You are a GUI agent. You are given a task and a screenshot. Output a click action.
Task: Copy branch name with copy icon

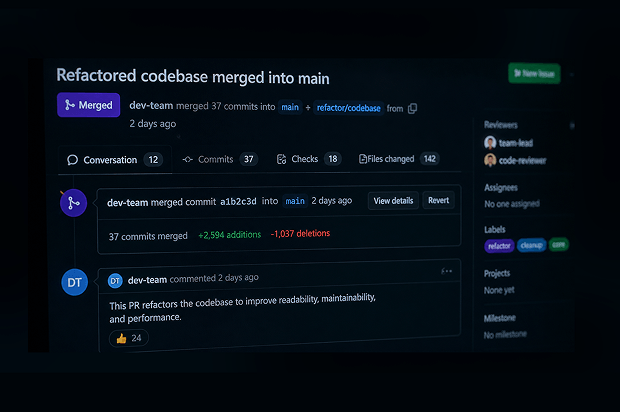(x=412, y=108)
